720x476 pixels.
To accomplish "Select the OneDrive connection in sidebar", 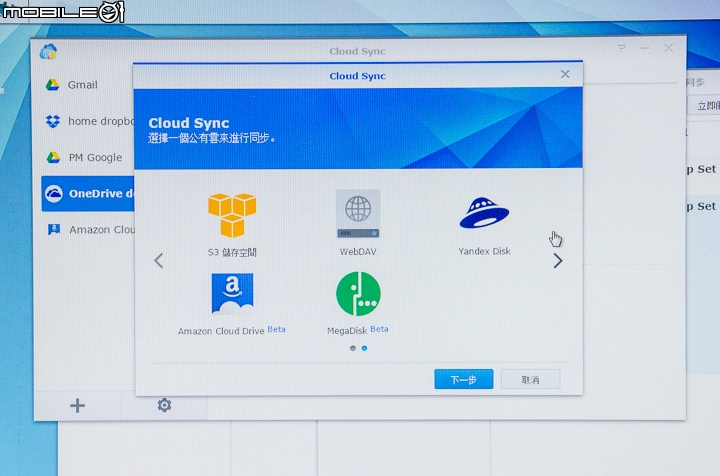I will pos(87,193).
